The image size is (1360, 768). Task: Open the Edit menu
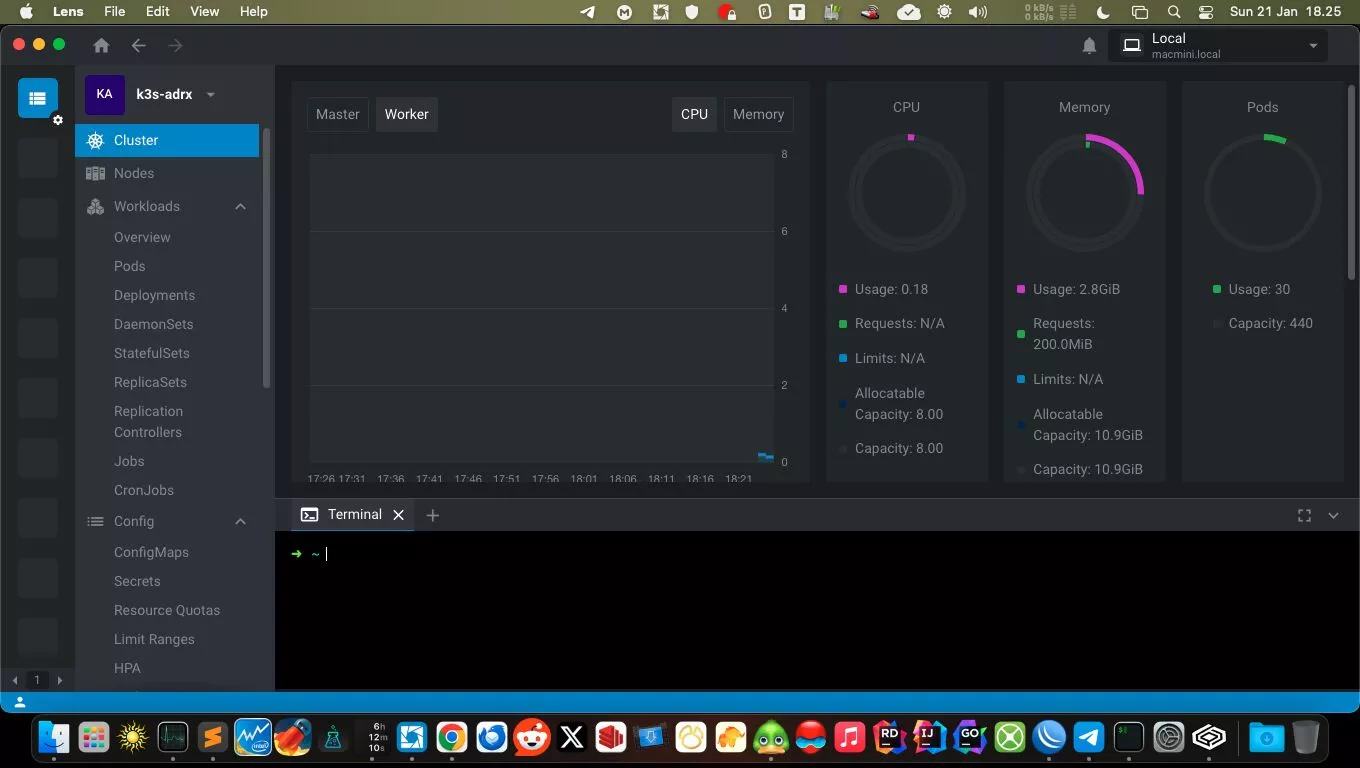pos(157,12)
